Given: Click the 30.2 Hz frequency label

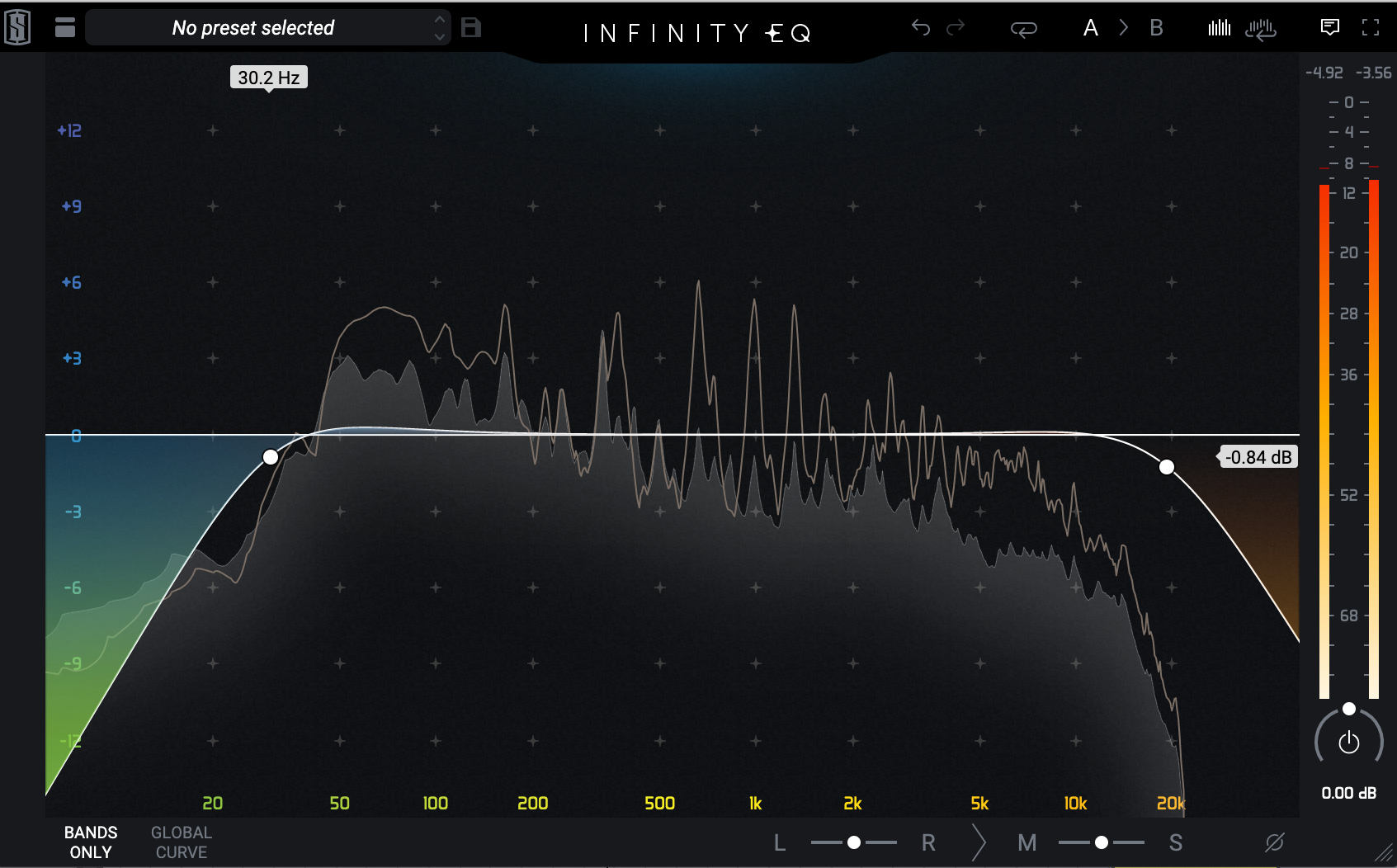Looking at the screenshot, I should click(269, 78).
